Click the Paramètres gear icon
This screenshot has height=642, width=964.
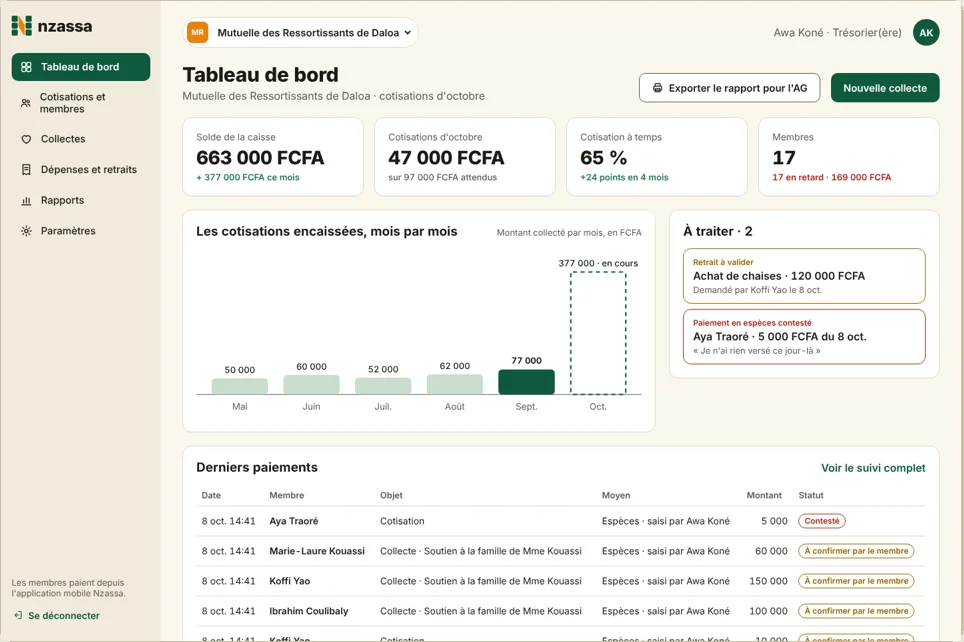(x=26, y=231)
